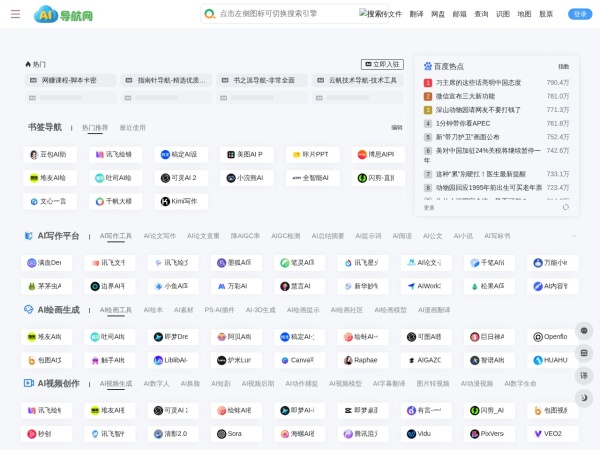Open the 网盘 top menu link

[x=438, y=14]
